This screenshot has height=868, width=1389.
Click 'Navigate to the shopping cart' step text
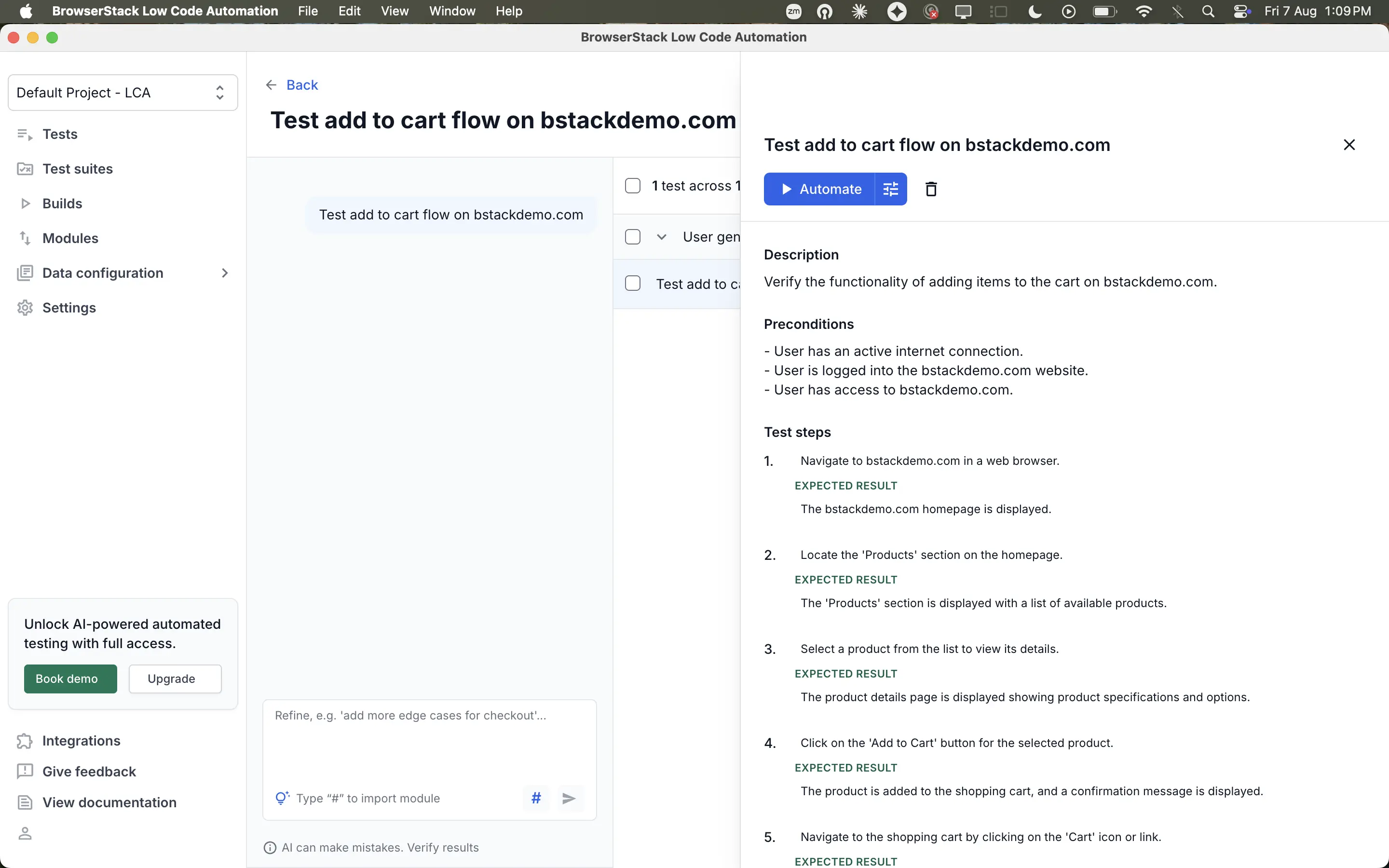(x=980, y=837)
